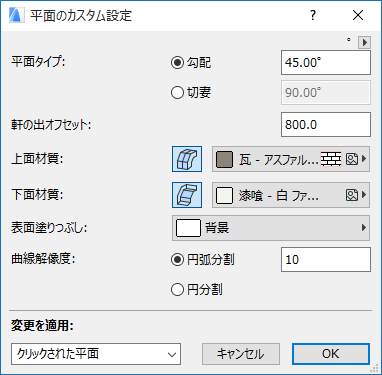Open the 背景 surface fill dropdown

271,228
